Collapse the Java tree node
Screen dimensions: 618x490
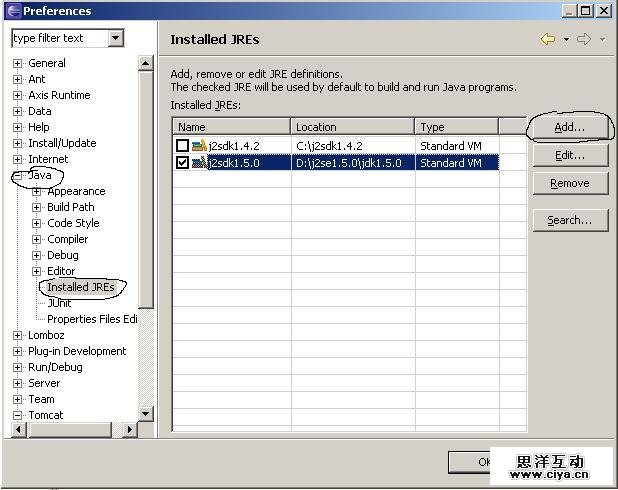[x=17, y=175]
